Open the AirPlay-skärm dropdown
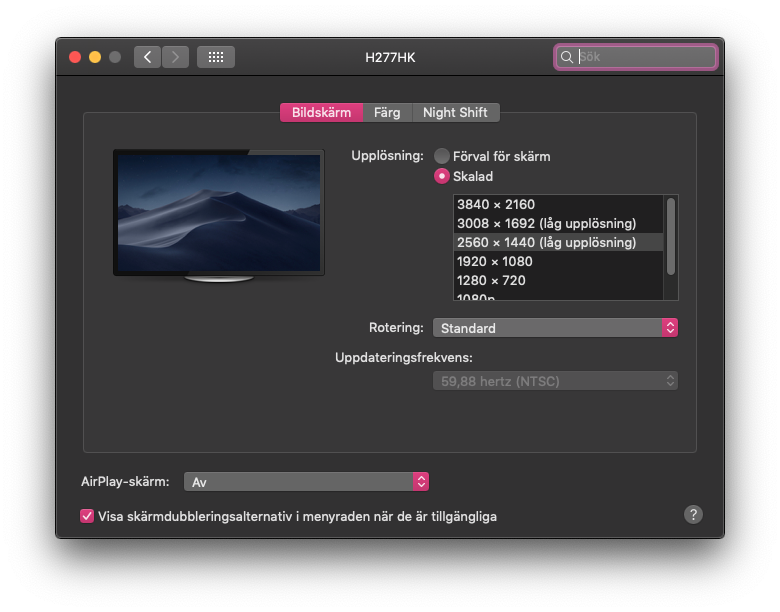Viewport: 780px width, 612px height. 306,482
